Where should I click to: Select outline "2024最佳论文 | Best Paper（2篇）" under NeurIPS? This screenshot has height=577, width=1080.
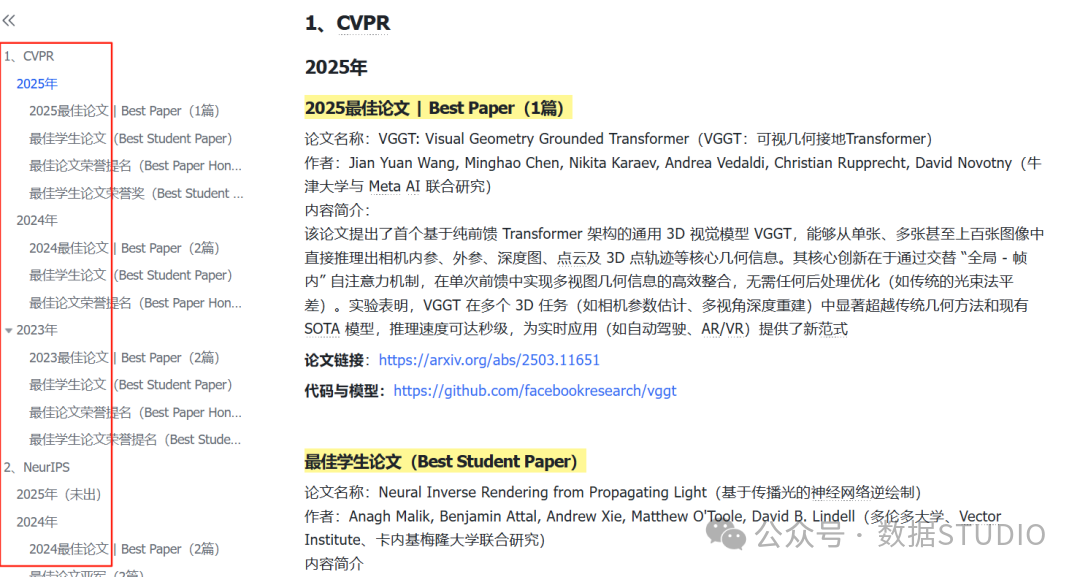tap(124, 549)
